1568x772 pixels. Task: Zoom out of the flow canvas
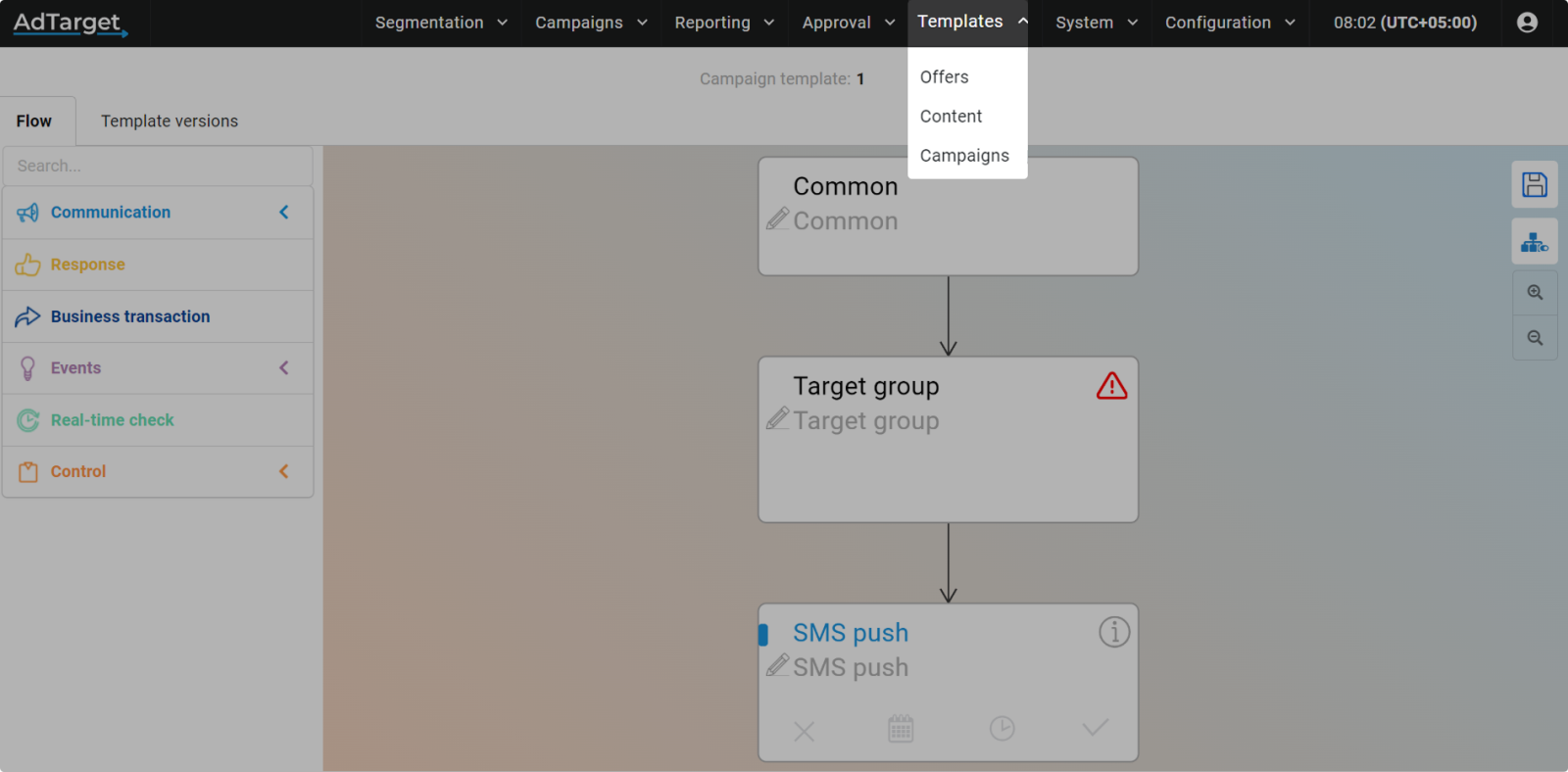tap(1535, 338)
